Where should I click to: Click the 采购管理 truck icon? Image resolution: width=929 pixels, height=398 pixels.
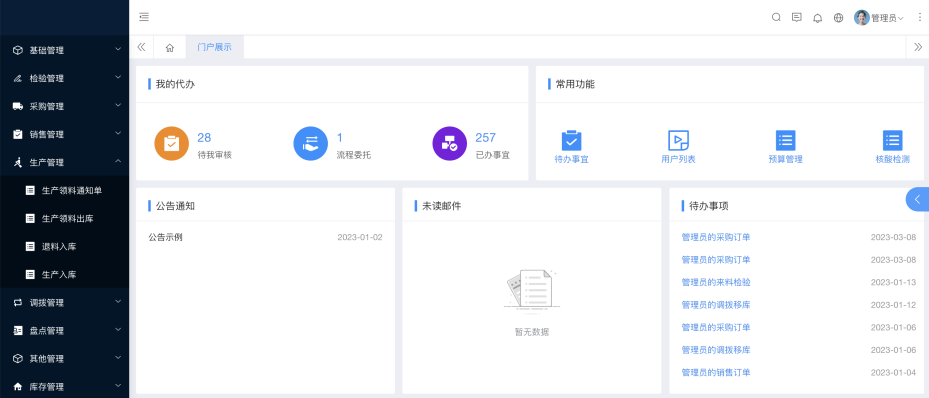pyautogui.click(x=18, y=106)
